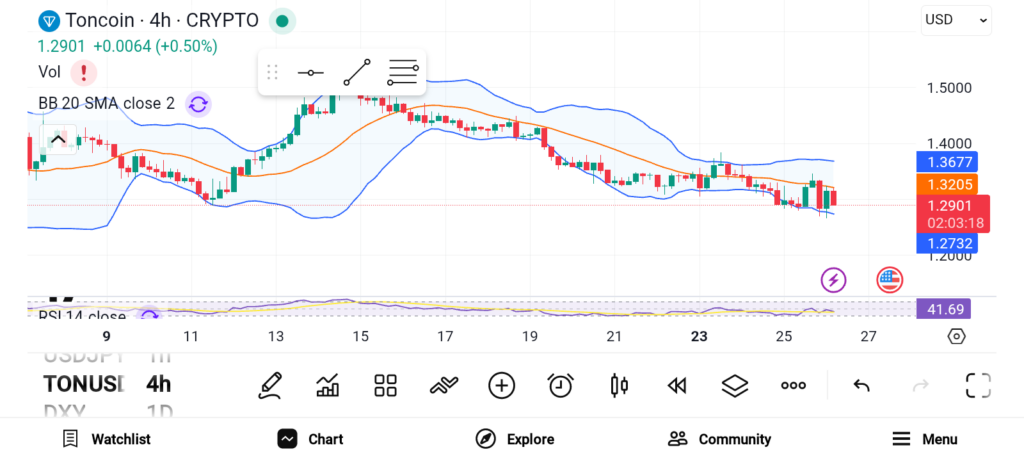Select the horizontal line drawing tool
Image resolution: width=1024 pixels, height=461 pixels.
tap(310, 73)
